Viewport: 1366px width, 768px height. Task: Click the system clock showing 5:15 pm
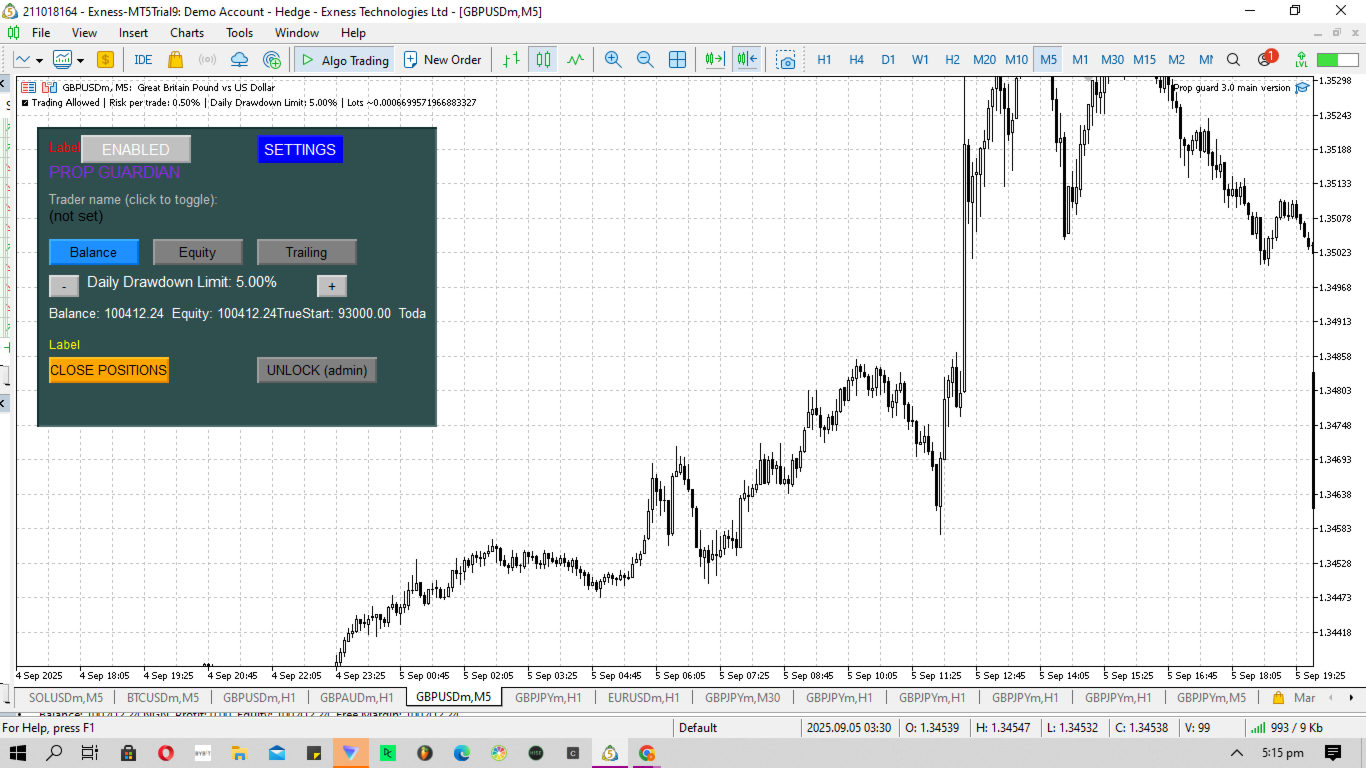pos(1282,752)
